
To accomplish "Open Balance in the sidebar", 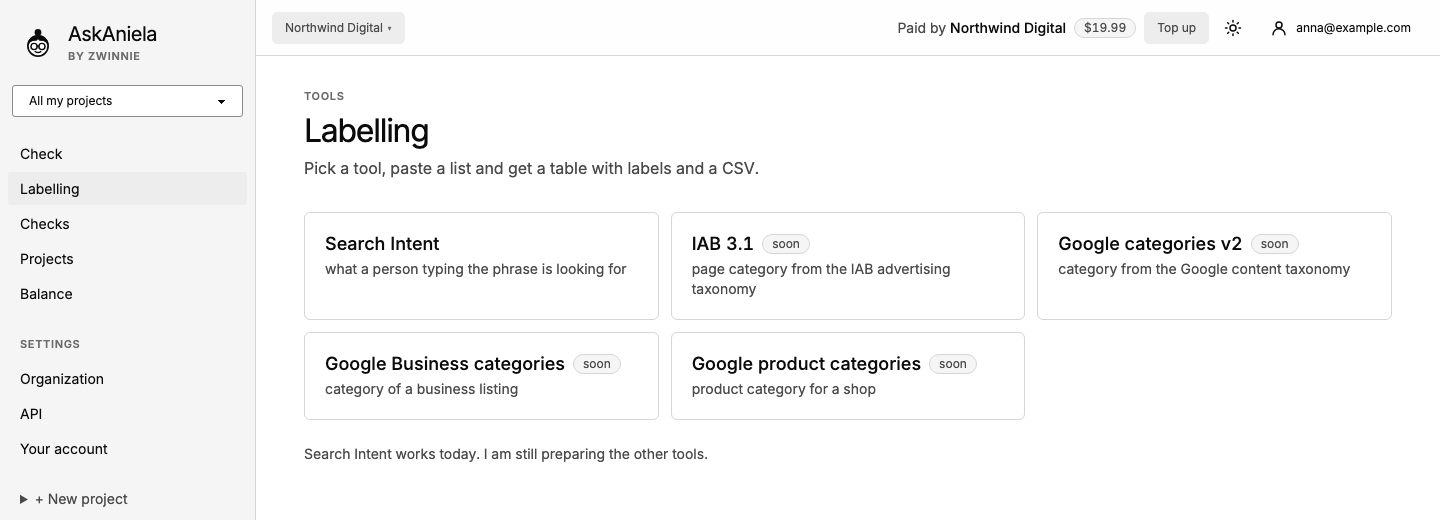I will [x=127, y=294].
